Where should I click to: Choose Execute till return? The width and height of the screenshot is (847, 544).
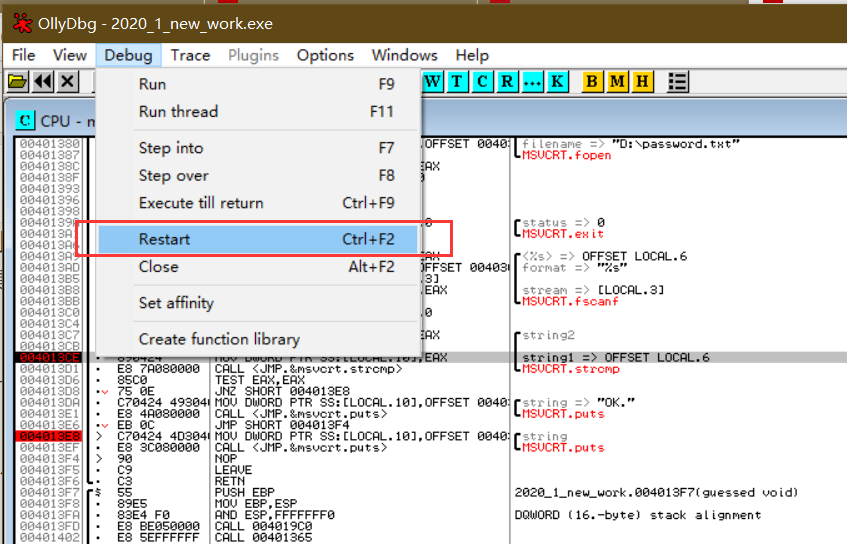coord(258,203)
